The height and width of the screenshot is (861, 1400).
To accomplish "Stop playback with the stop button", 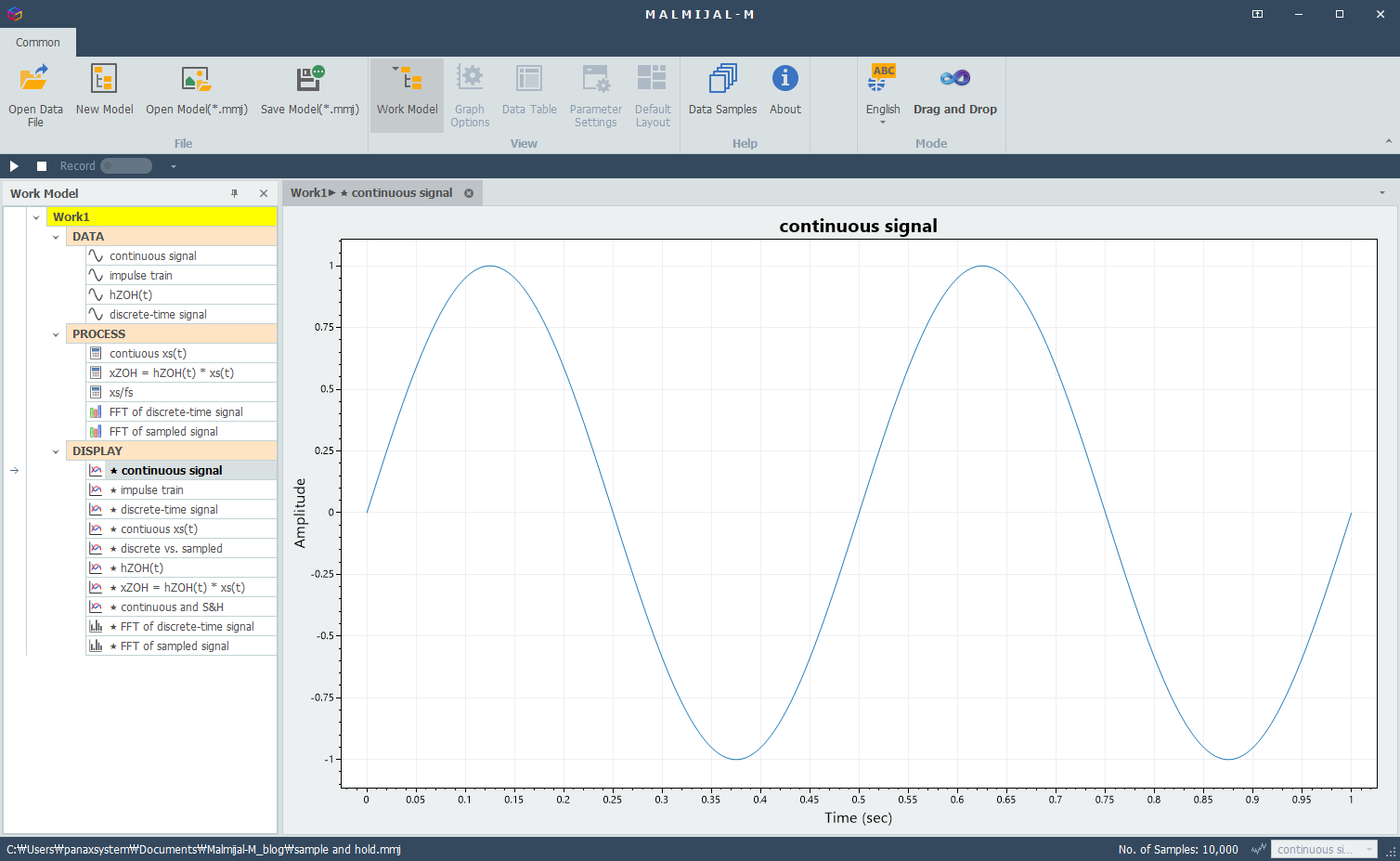I will tap(42, 166).
